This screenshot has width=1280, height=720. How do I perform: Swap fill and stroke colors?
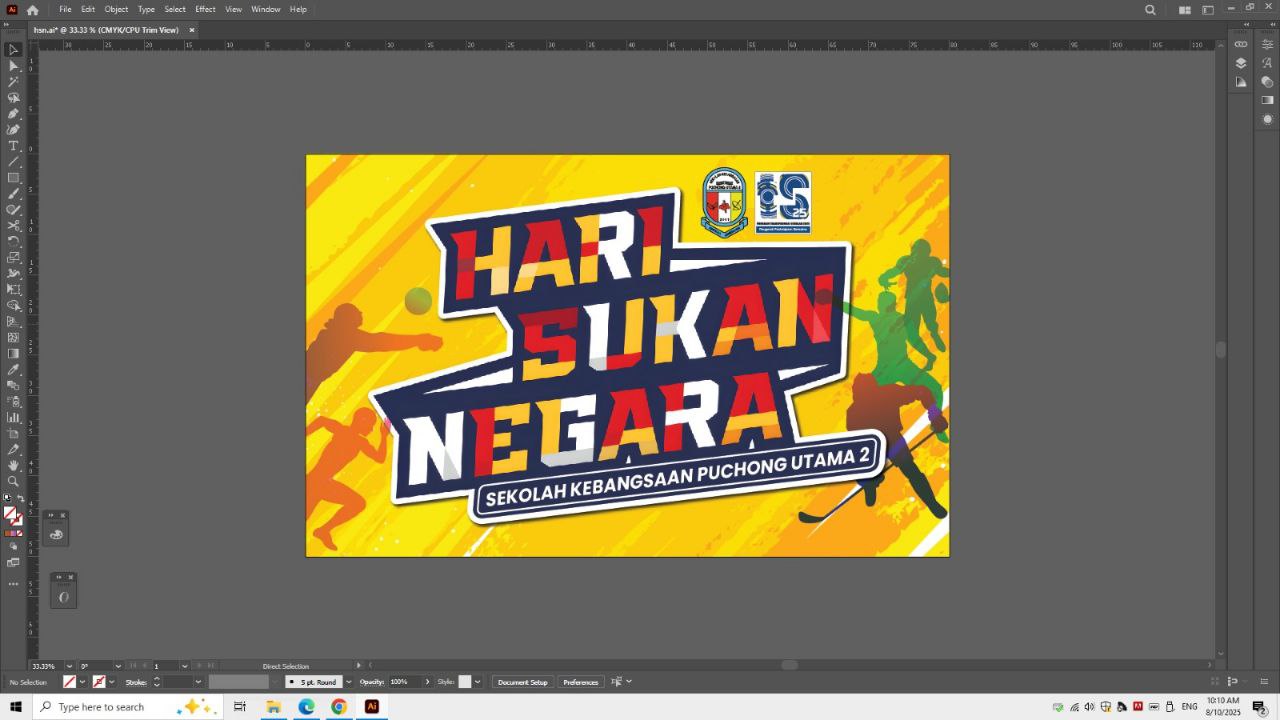(x=21, y=498)
